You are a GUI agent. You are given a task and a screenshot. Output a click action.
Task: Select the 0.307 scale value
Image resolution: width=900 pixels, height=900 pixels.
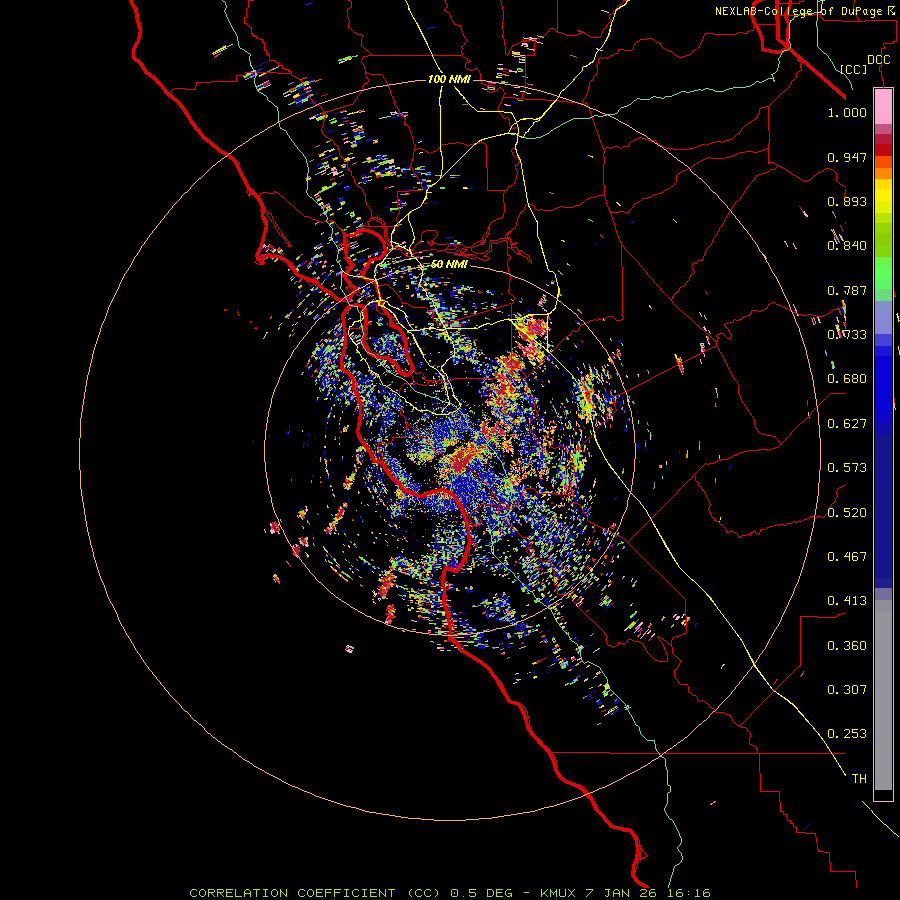point(847,690)
